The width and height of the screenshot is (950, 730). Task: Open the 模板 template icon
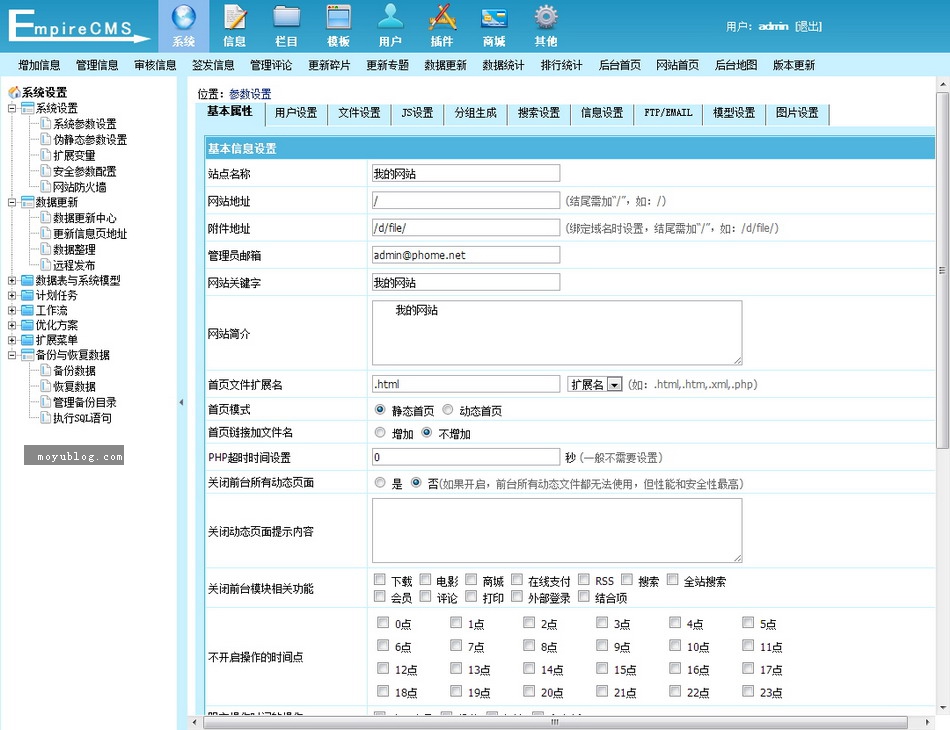[x=338, y=18]
